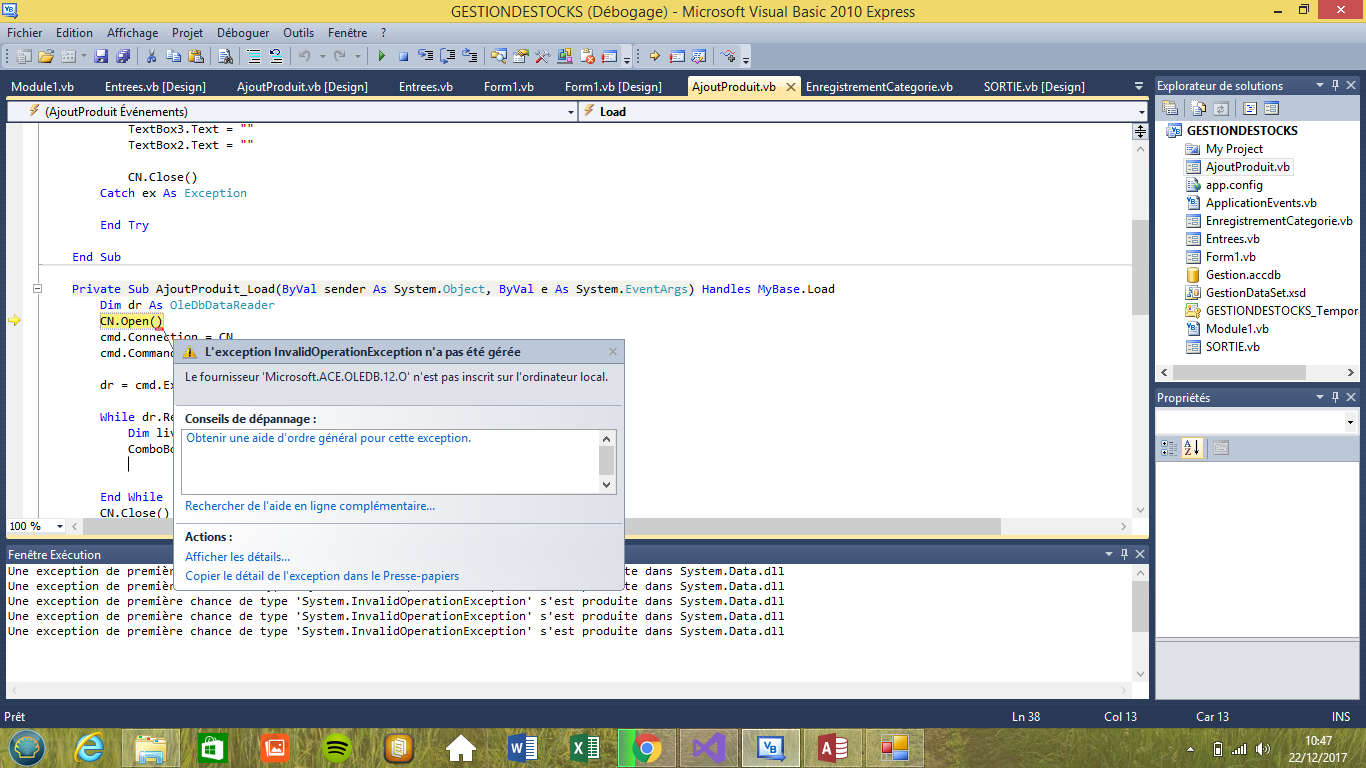Viewport: 1366px width, 768px height.
Task: Click the Comment out selected lines icon
Action: [254, 56]
